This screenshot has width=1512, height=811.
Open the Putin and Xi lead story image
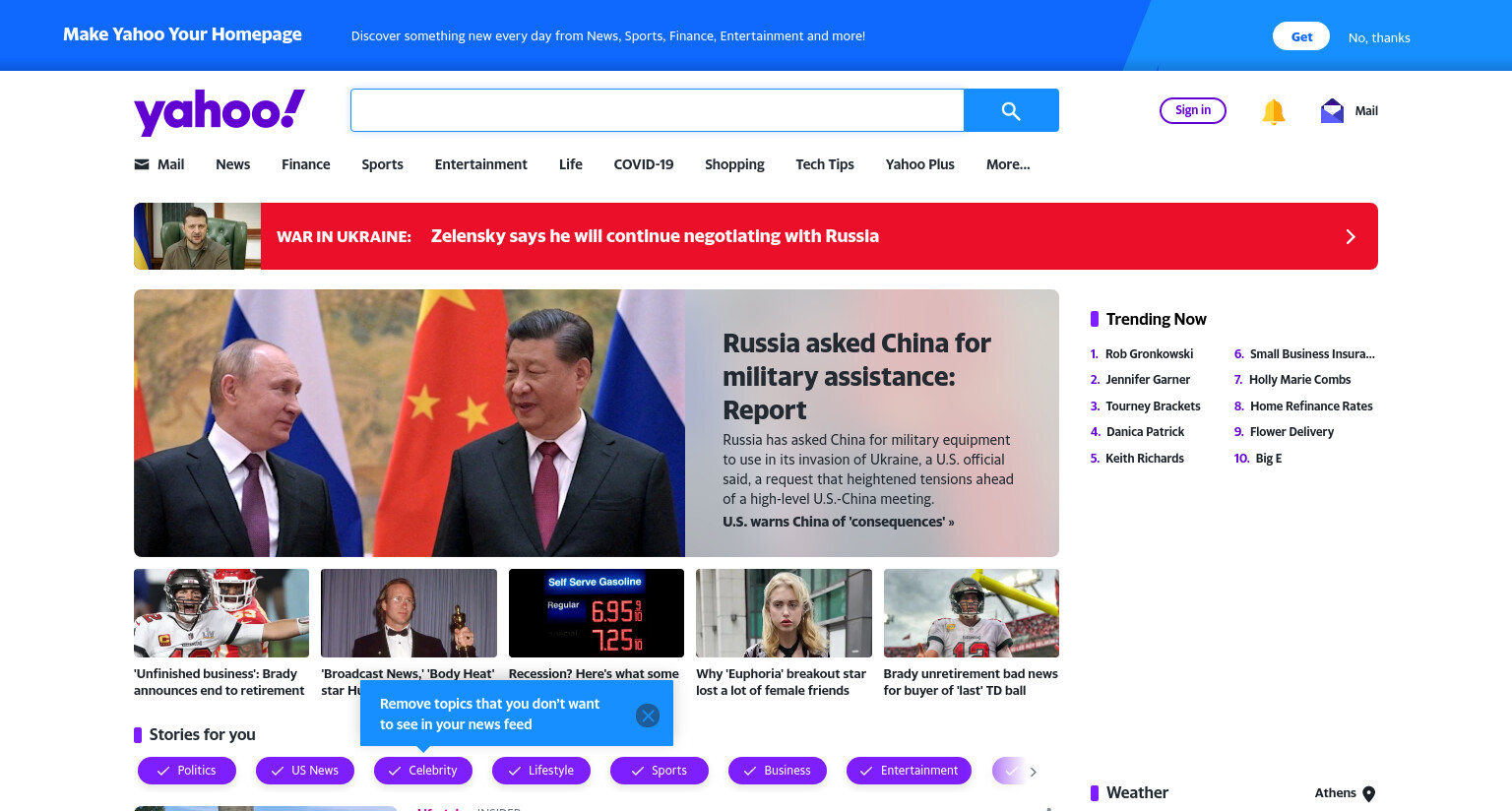click(x=409, y=423)
